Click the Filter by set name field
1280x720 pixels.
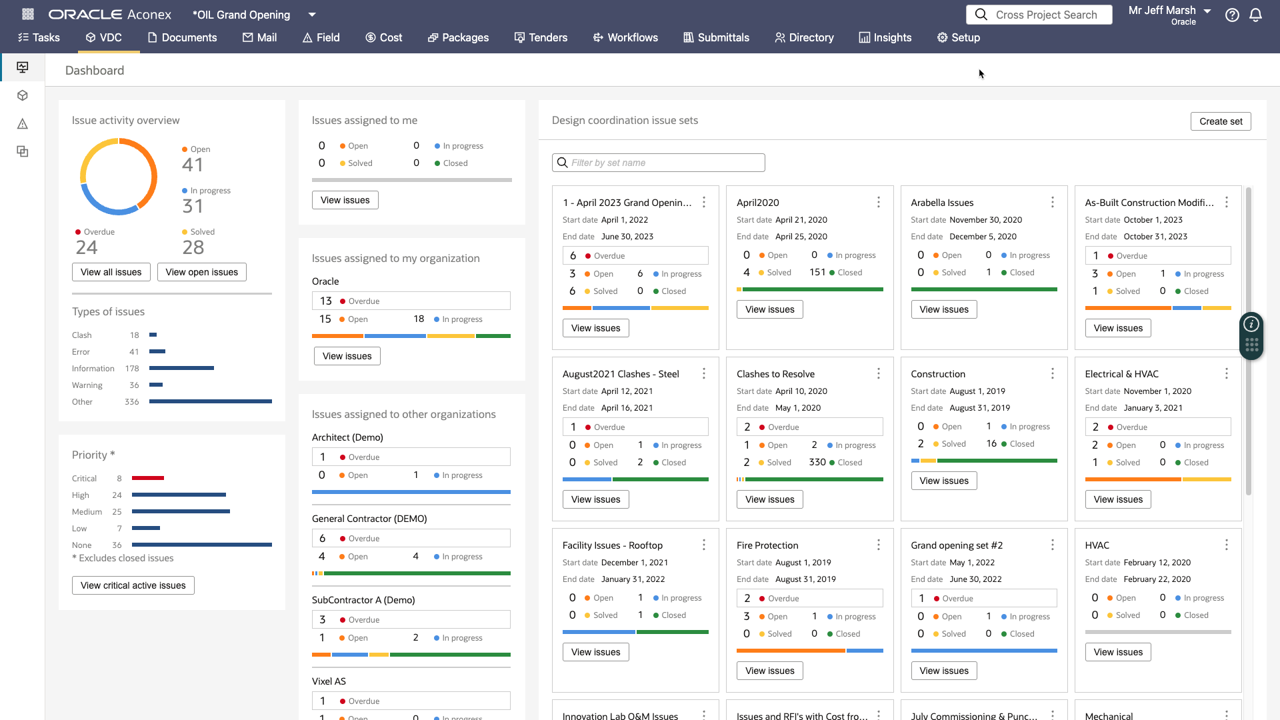[658, 162]
